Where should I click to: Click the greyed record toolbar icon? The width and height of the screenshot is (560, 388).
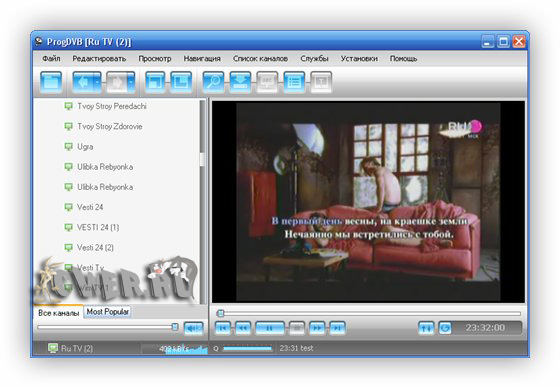(x=267, y=82)
